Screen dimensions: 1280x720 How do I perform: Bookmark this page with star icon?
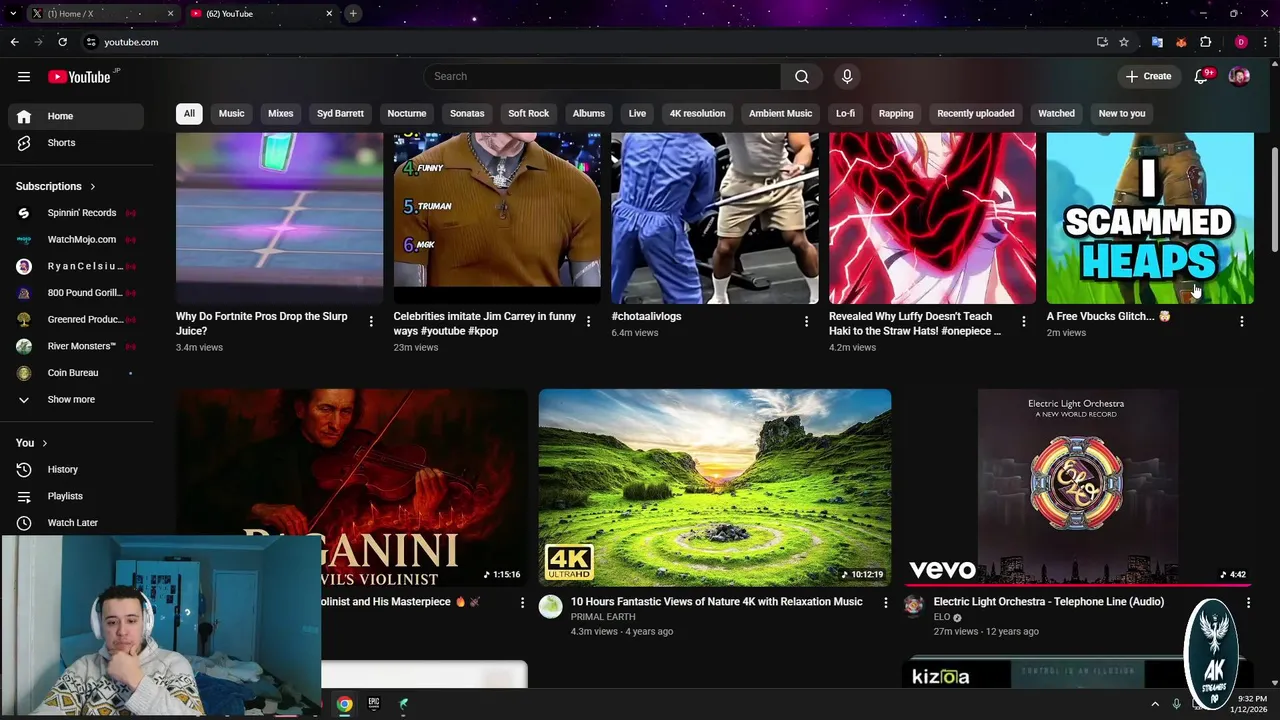pos(1124,42)
